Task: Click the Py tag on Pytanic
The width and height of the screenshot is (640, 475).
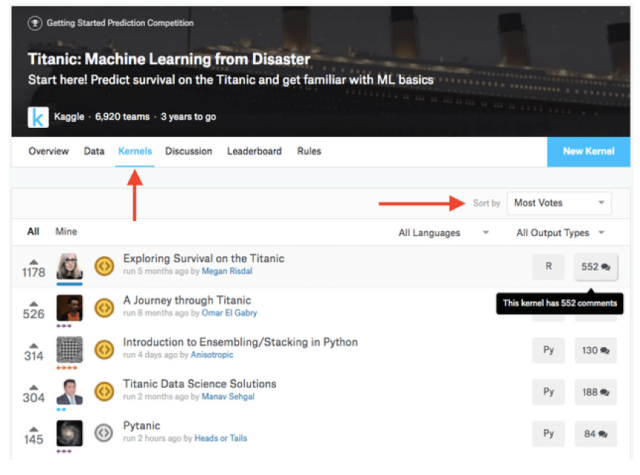Action: point(549,433)
